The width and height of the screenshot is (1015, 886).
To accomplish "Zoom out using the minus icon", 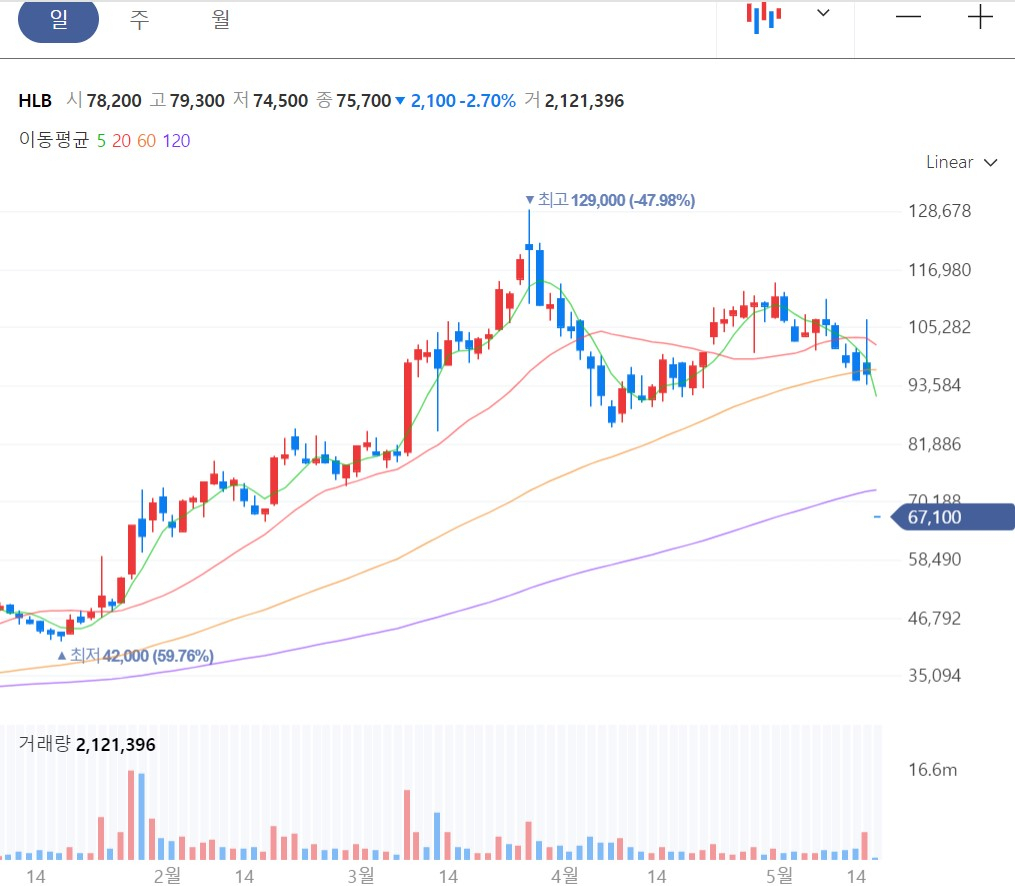I will click(x=908, y=17).
